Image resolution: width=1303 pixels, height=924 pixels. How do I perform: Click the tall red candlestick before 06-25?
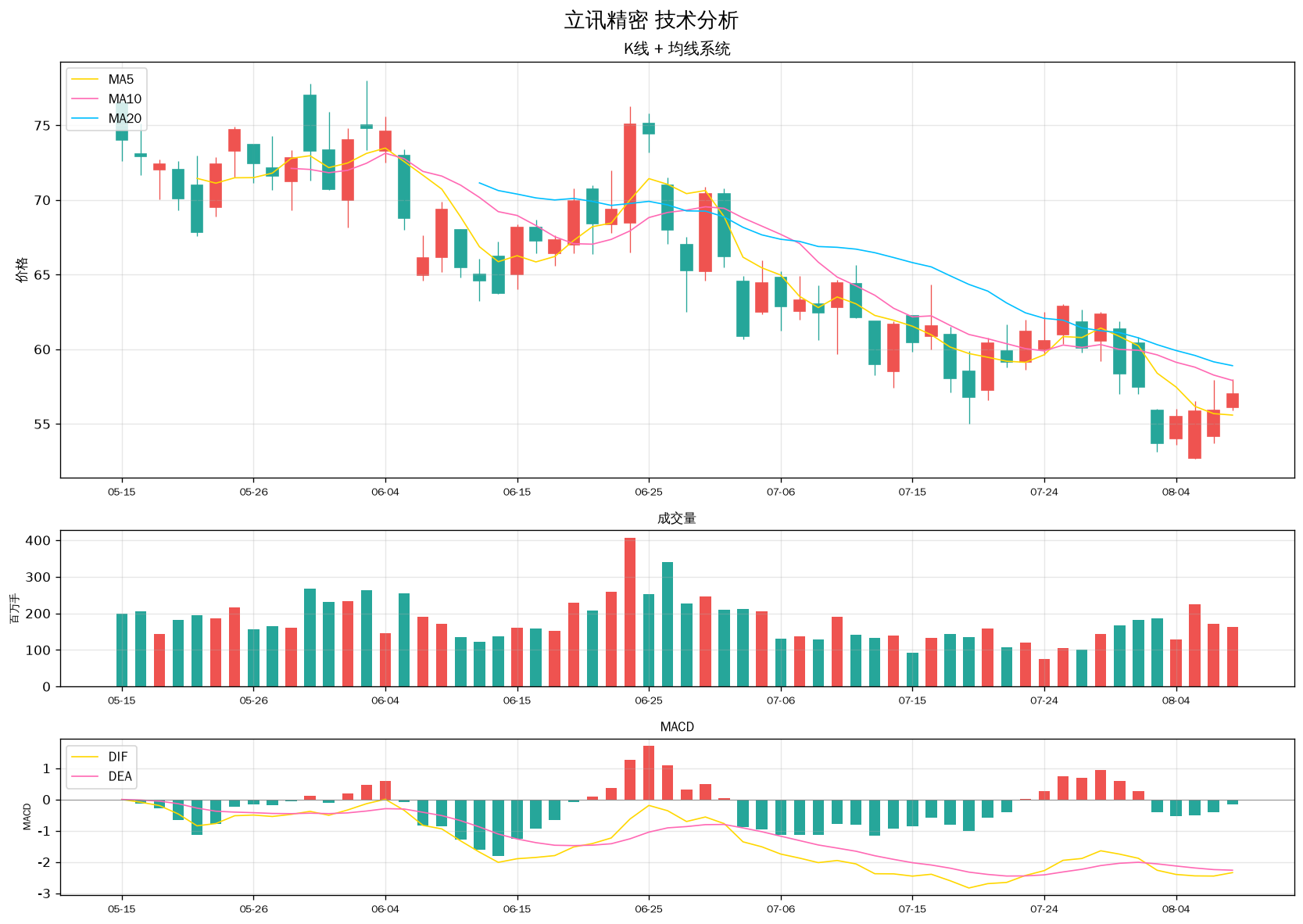tap(630, 174)
